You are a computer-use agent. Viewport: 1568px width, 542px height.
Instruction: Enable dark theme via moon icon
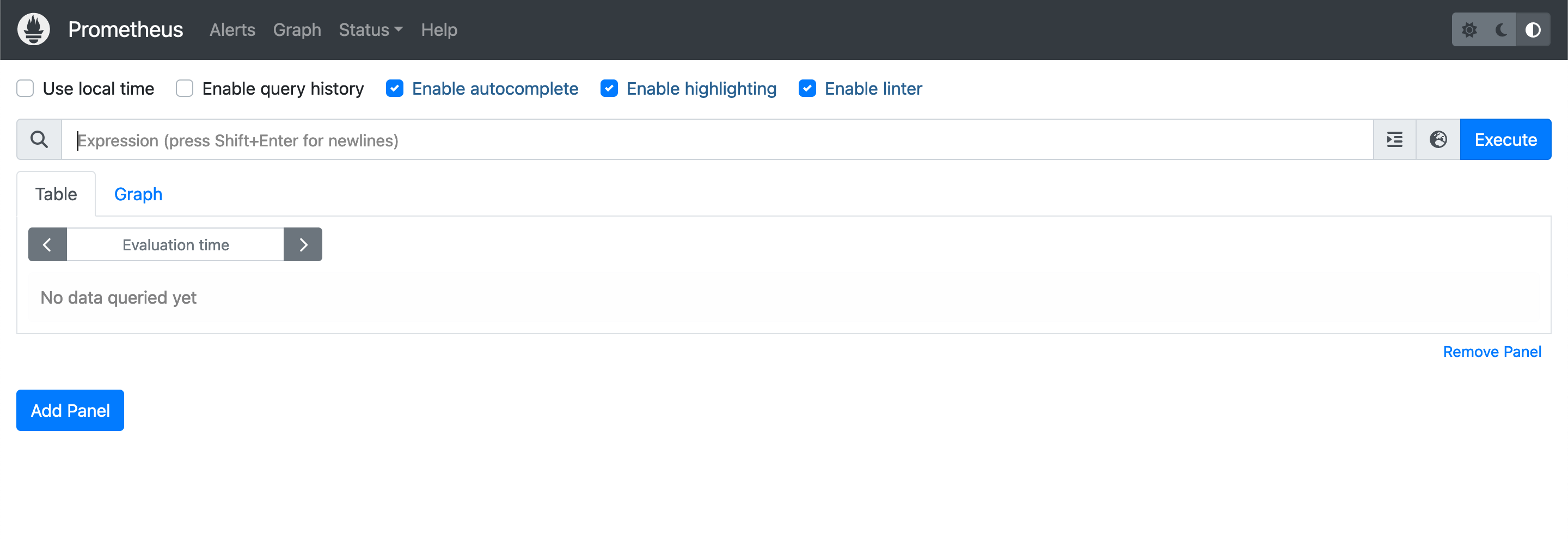1500,29
